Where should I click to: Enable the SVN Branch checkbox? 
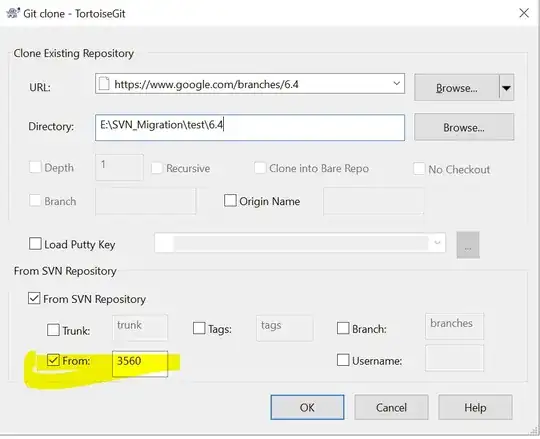343,328
